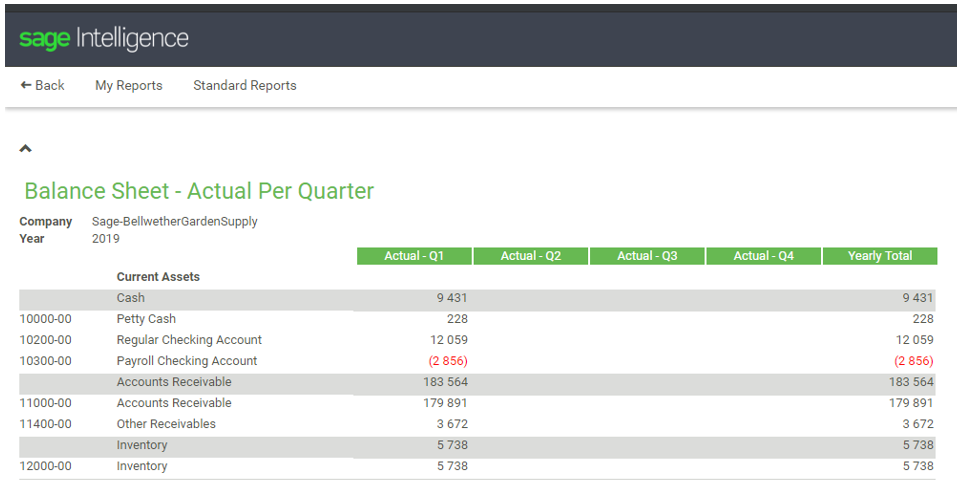The width and height of the screenshot is (963, 487).
Task: Select the Petty Cash account row
Action: [x=477, y=319]
